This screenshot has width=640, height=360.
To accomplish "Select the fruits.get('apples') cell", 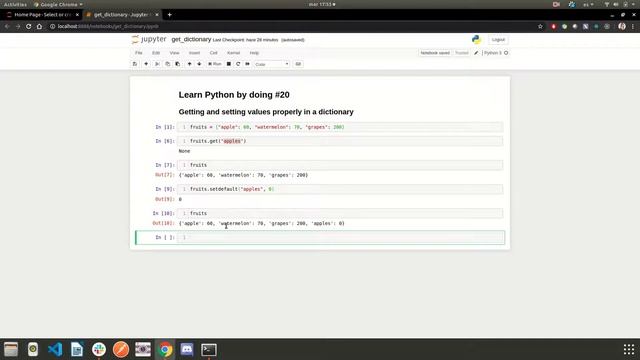I will pyautogui.click(x=340, y=141).
